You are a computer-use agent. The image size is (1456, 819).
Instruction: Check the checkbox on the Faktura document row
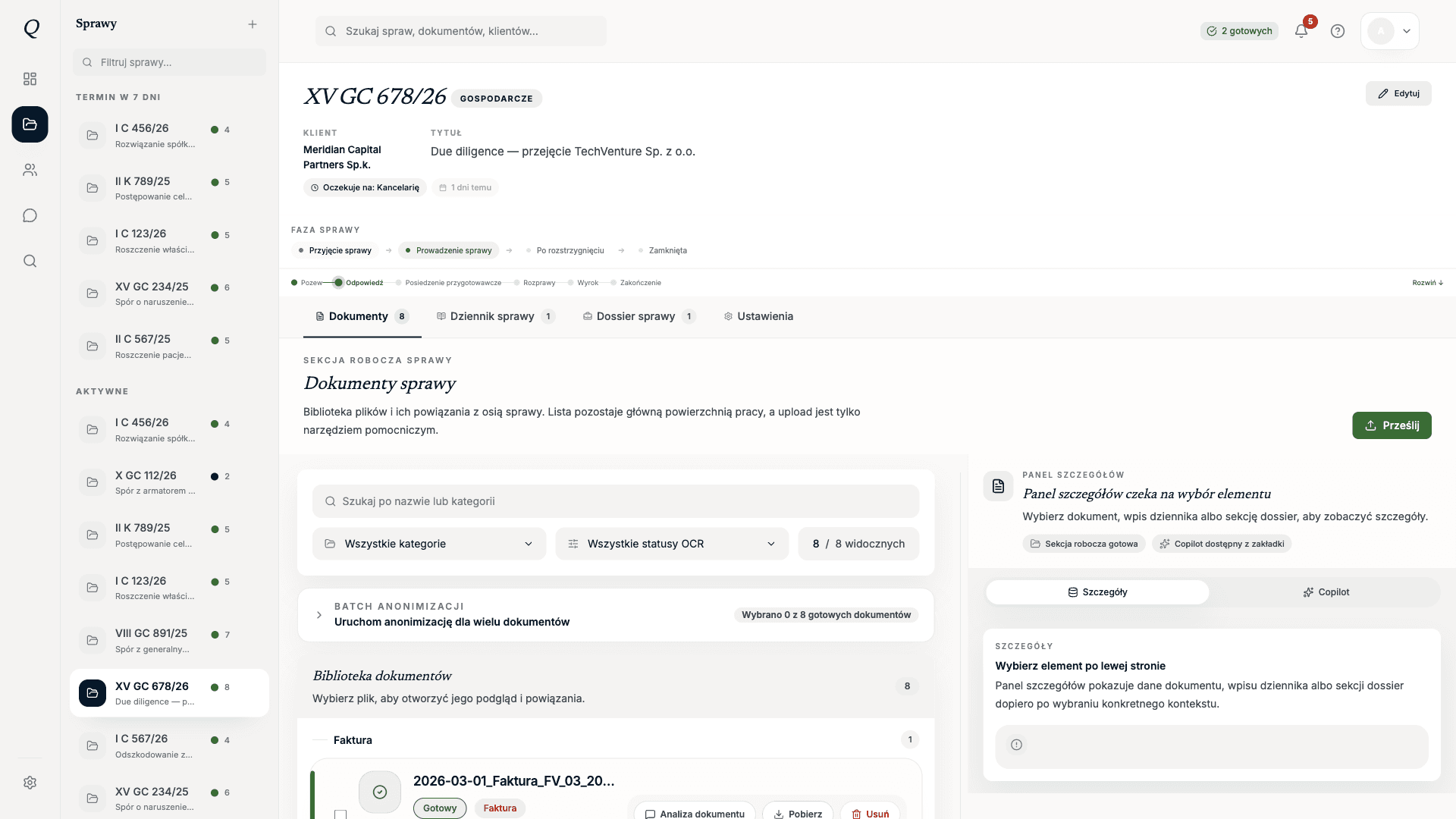(340, 814)
